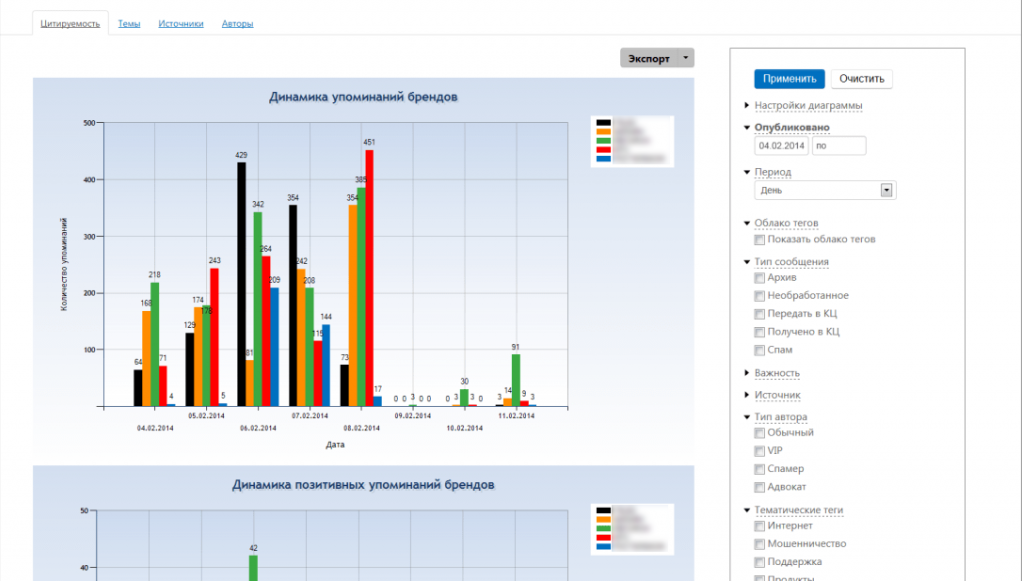Click the 11.02.2014 date axis label

(516, 416)
